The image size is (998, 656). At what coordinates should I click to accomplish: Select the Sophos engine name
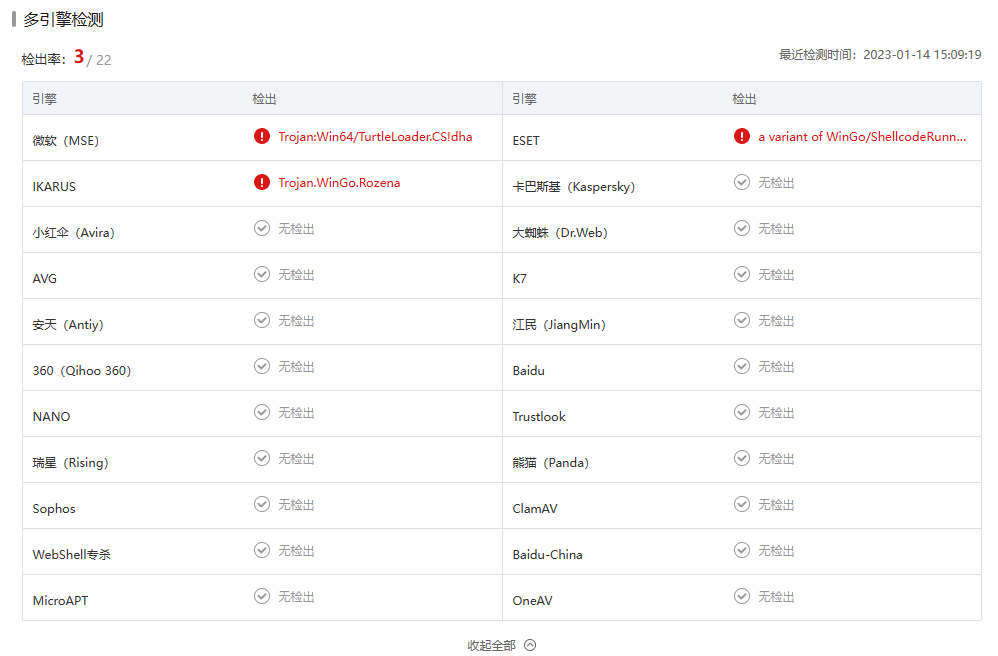[53, 508]
